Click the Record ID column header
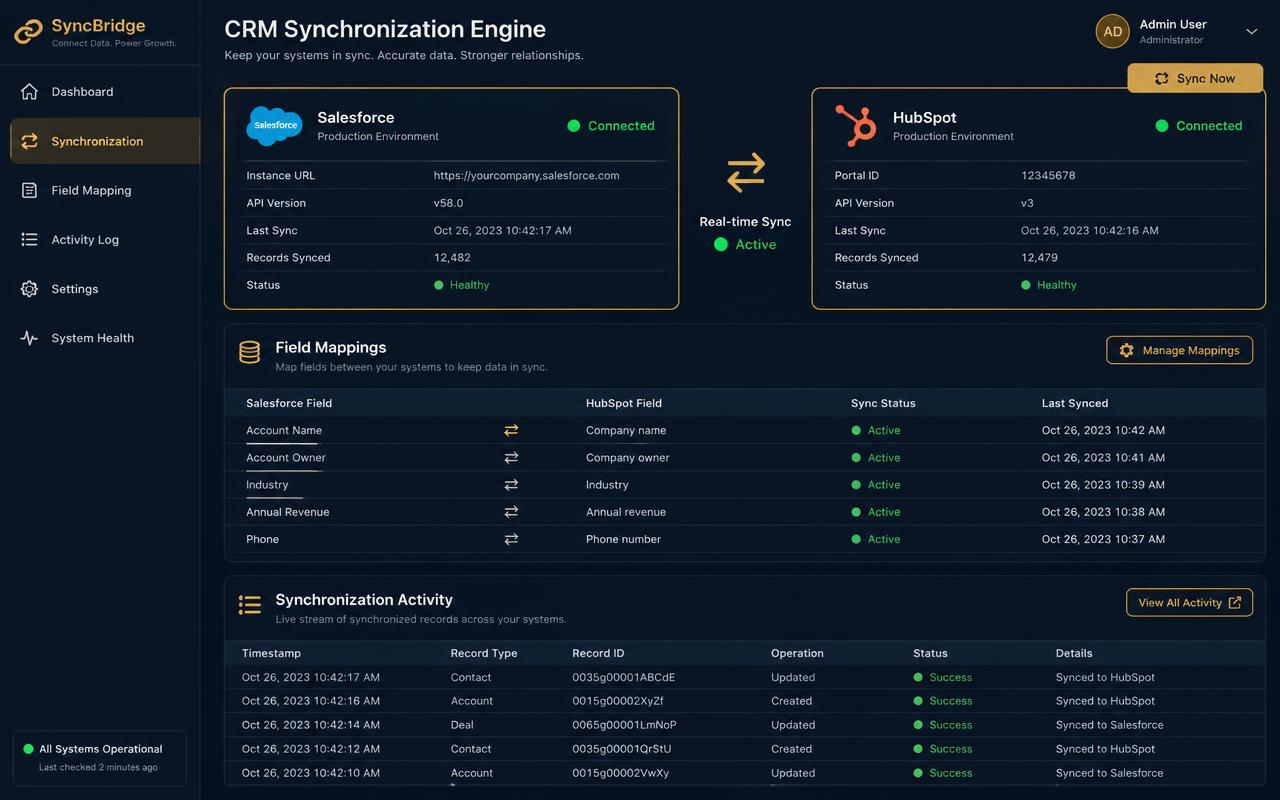The width and height of the screenshot is (1280, 800). click(598, 653)
